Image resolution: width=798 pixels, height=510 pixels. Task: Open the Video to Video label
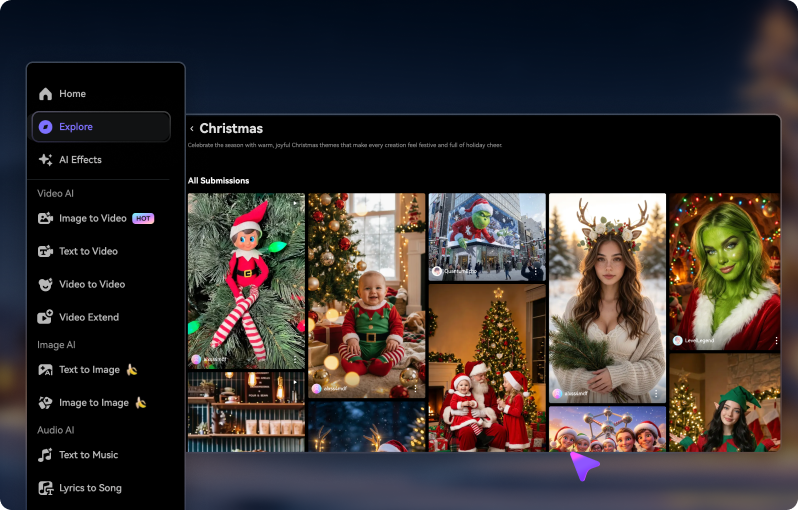[92, 285]
